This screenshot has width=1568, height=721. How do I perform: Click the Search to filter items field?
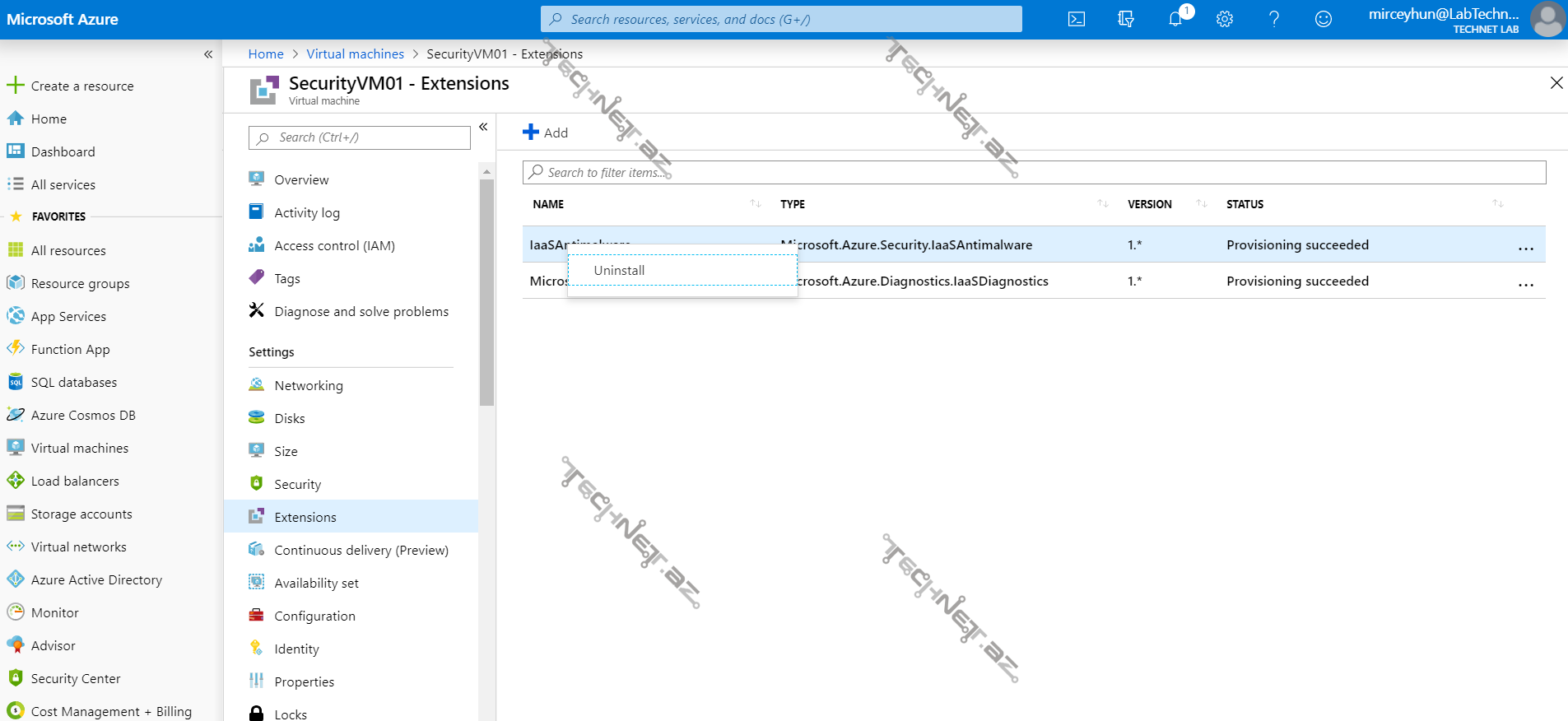(x=1034, y=172)
